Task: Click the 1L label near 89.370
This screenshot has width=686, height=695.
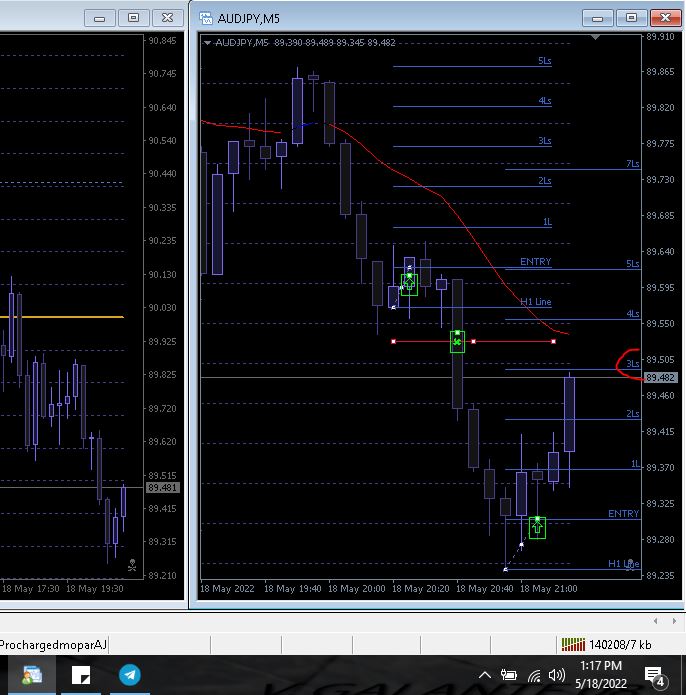Action: (635, 464)
